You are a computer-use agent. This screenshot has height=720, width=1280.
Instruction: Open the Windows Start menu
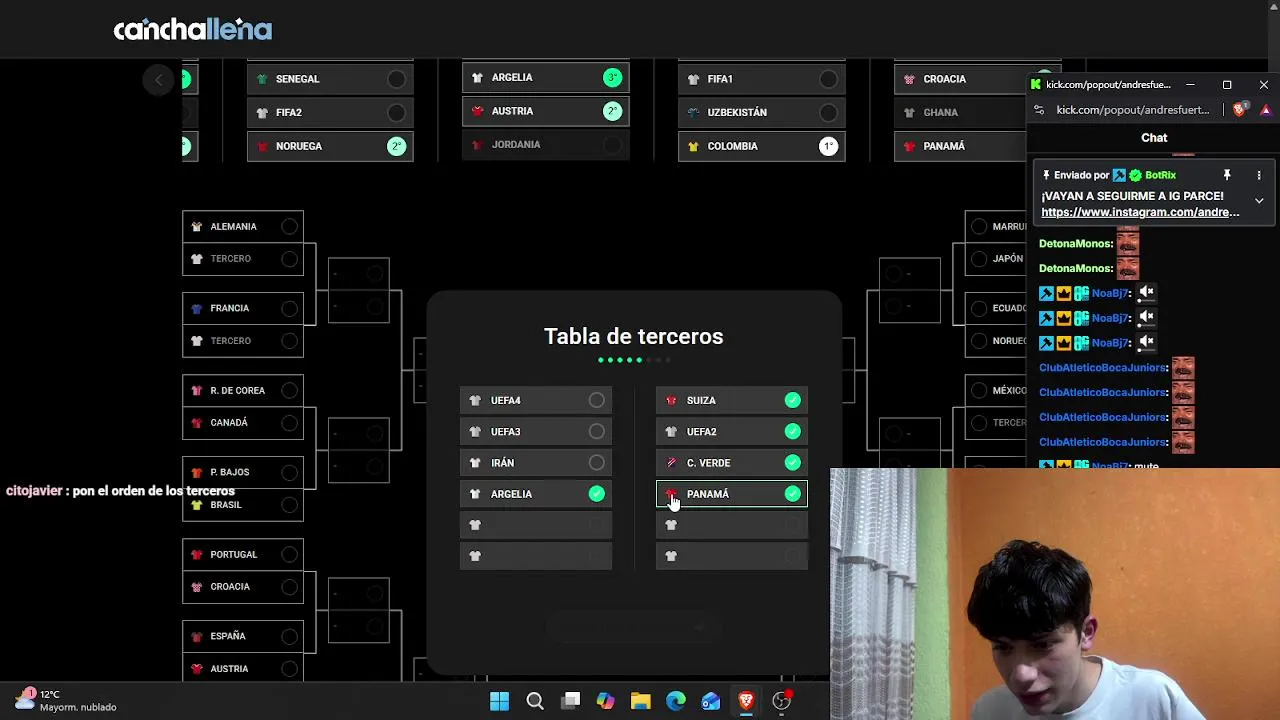499,701
